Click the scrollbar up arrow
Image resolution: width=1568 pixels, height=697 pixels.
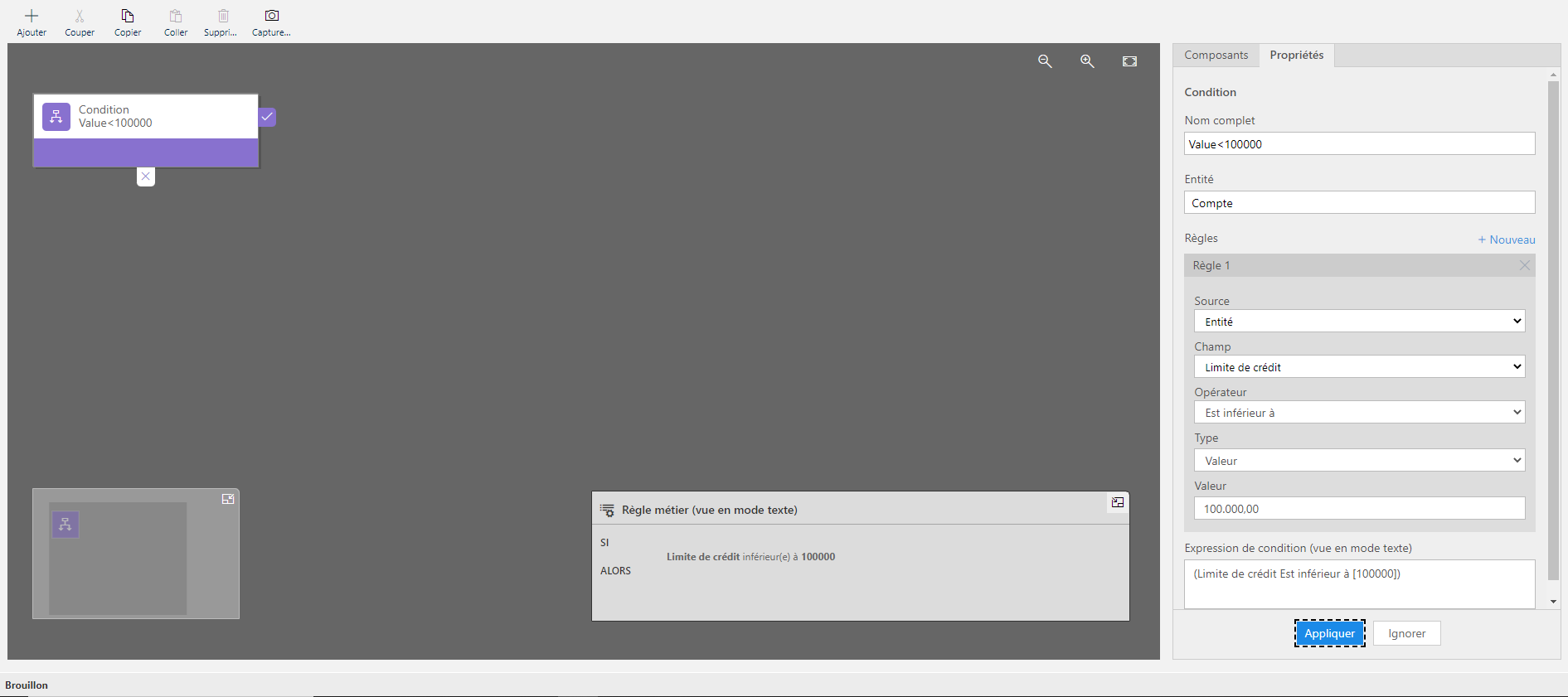[x=1553, y=75]
